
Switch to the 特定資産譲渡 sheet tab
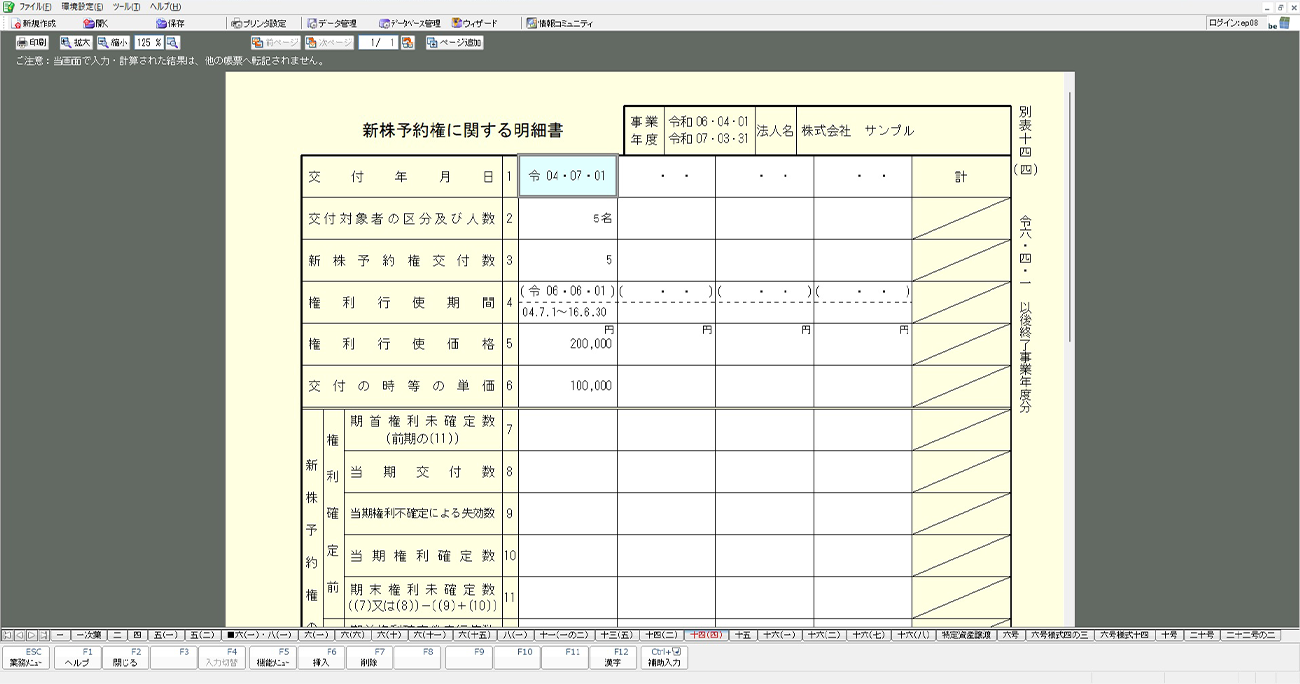966,635
